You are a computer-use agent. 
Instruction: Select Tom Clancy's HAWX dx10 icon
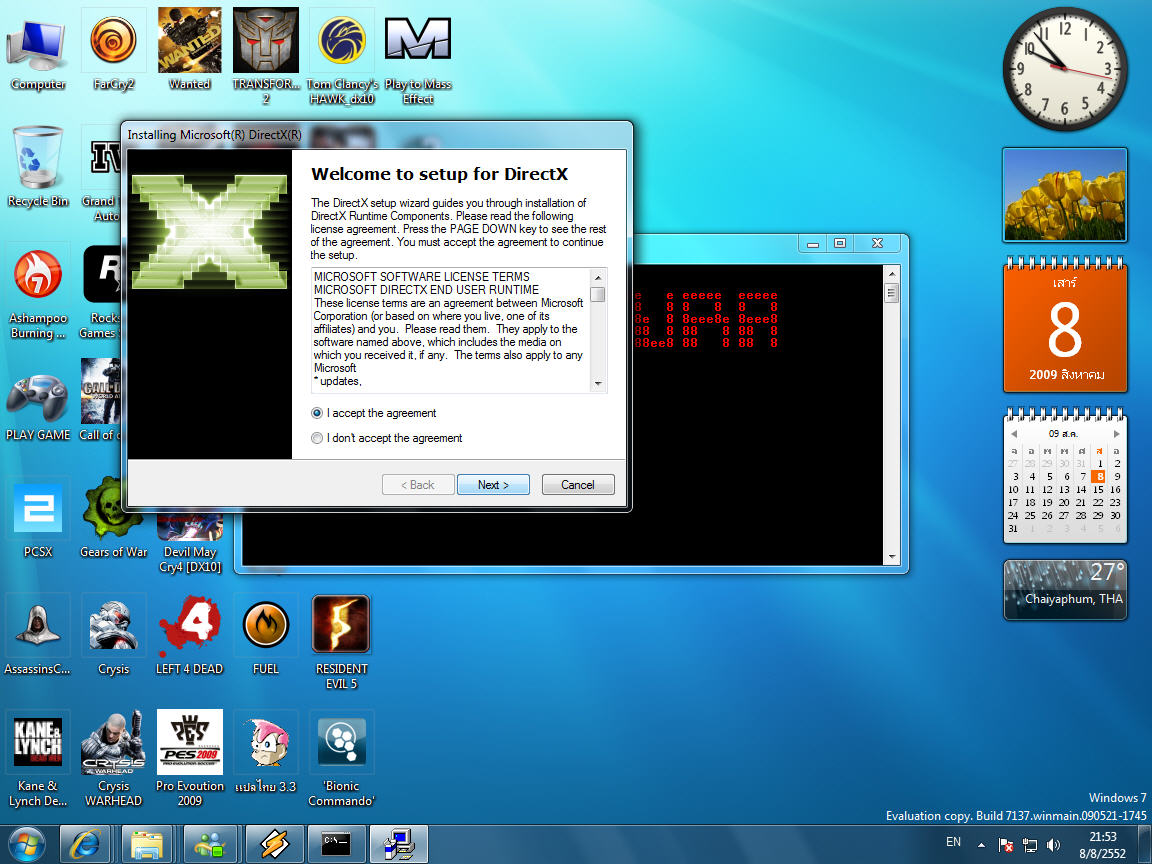click(342, 56)
